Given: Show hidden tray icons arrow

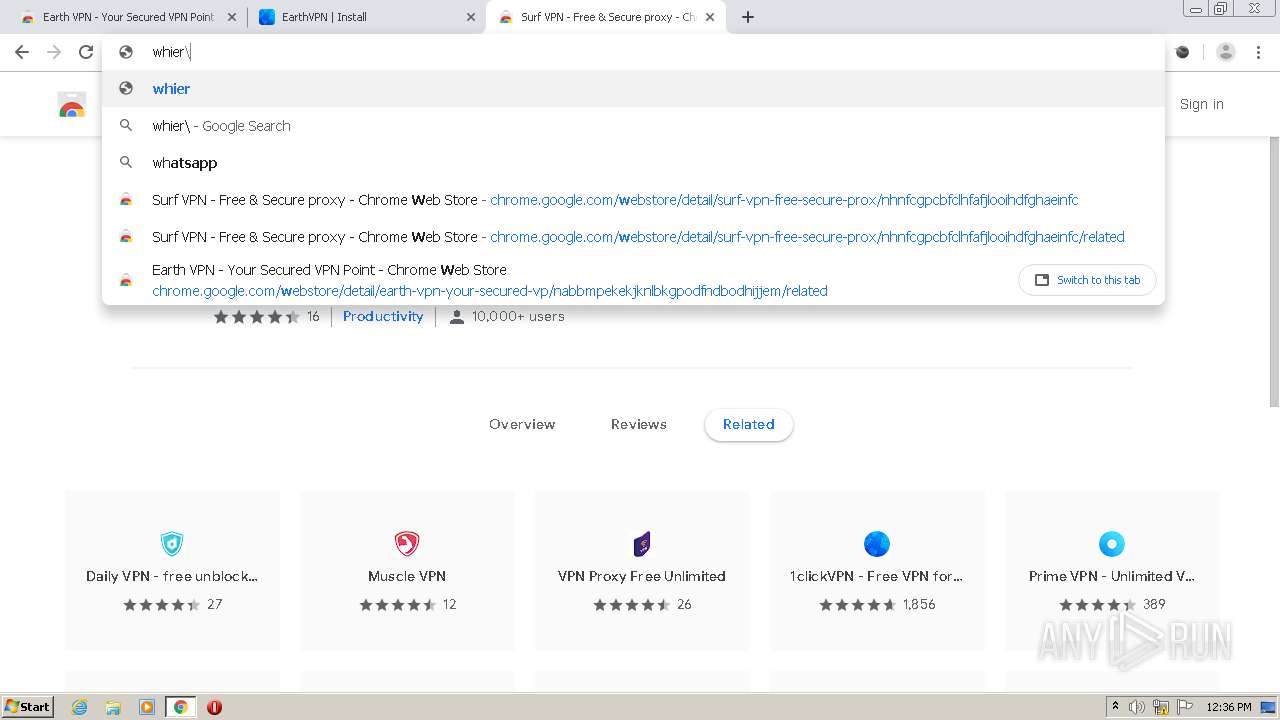Looking at the screenshot, I should pos(1115,707).
